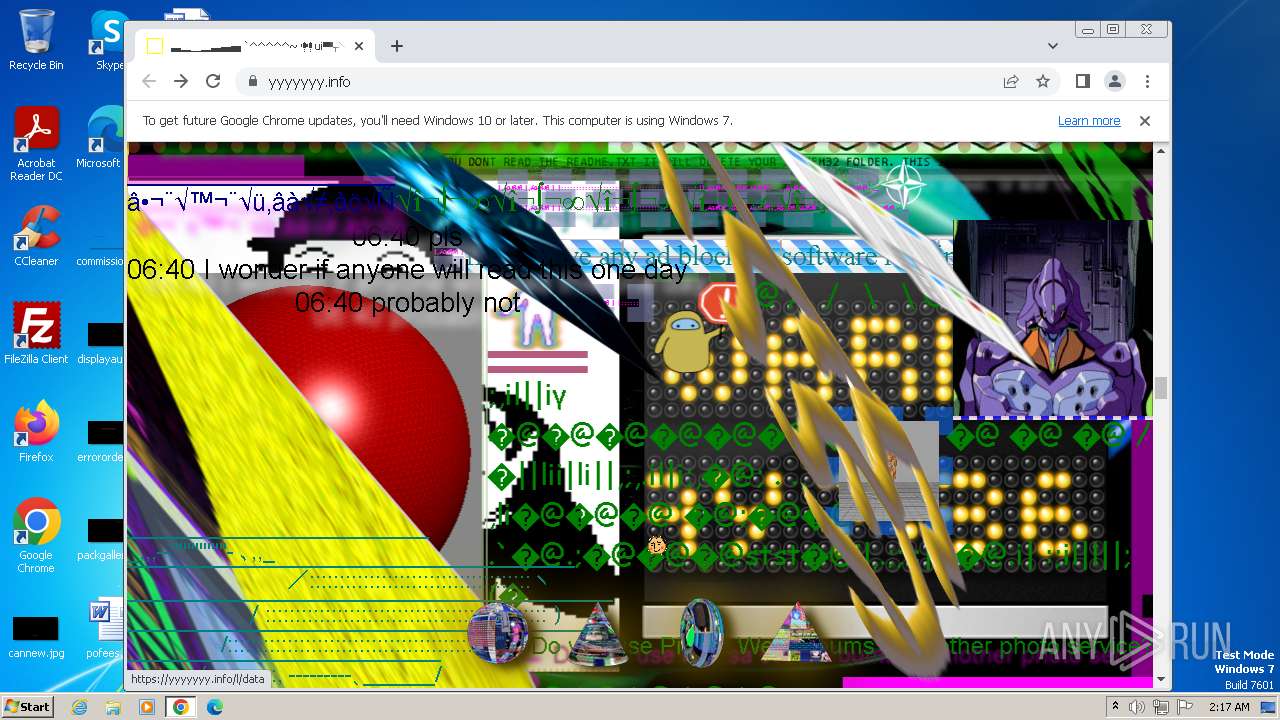Click the text '06.40 probably not'
Screen dimensions: 1280x720
(x=408, y=302)
